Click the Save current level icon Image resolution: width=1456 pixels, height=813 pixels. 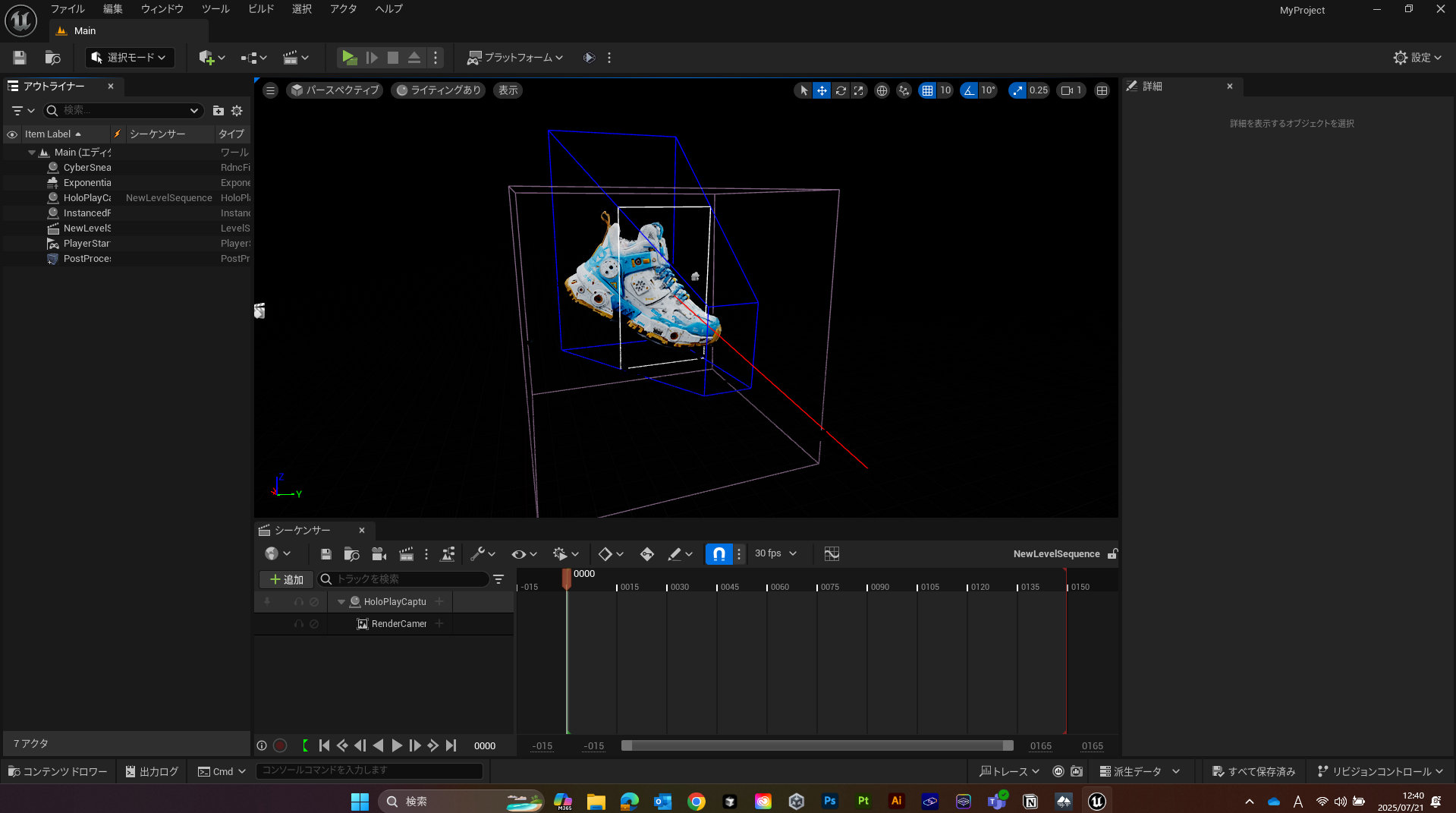(20, 58)
